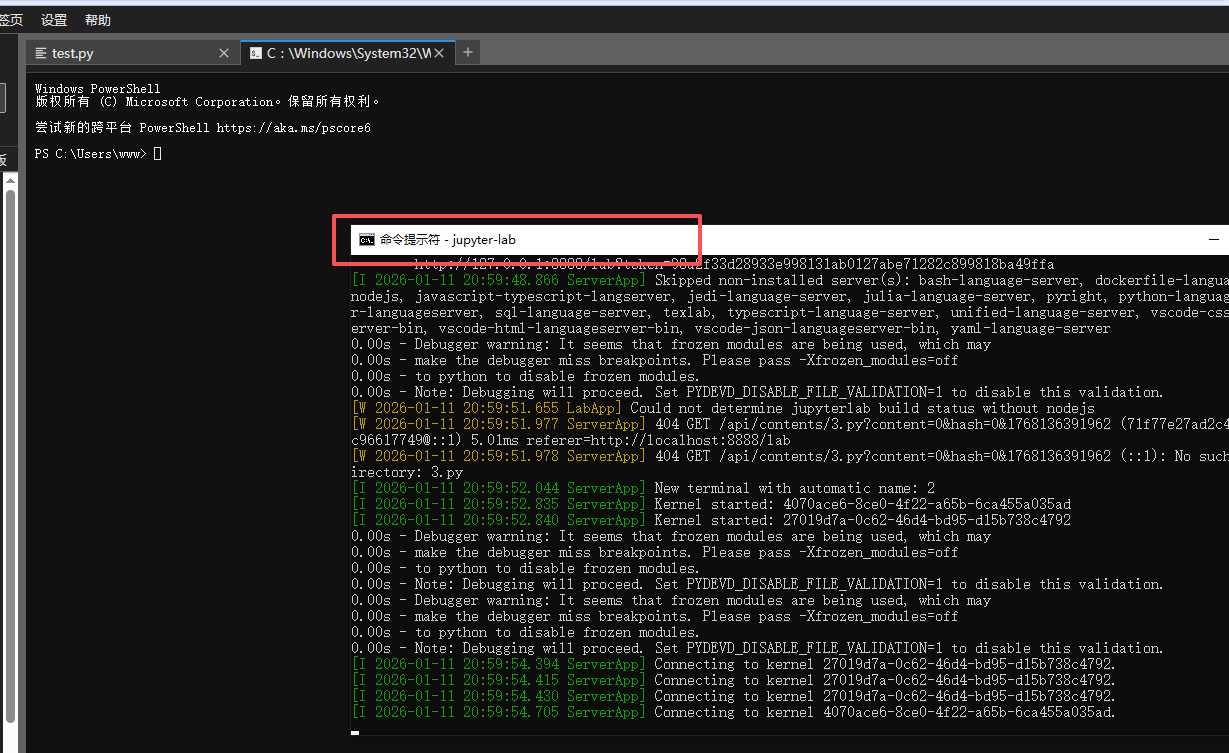Minimize the 命令提示符 - jupyter-lab window
1229x753 pixels.
[1213, 239]
